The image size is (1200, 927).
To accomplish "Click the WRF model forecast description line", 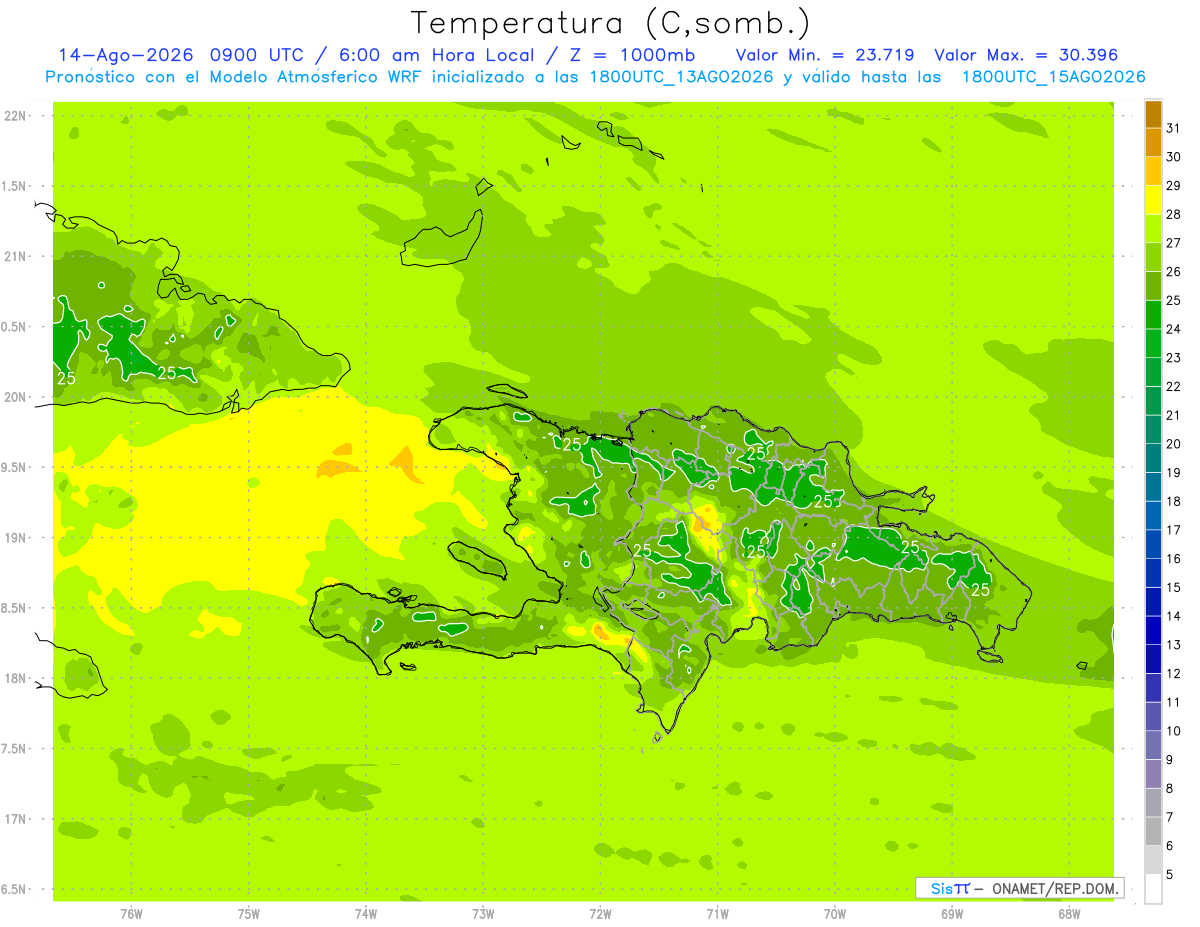I will (x=595, y=77).
